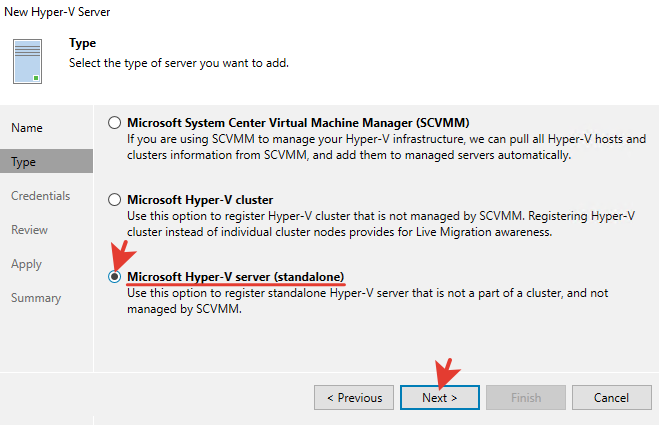
Task: Select the Hyper-V server (standalone) radio button
Action: click(115, 277)
